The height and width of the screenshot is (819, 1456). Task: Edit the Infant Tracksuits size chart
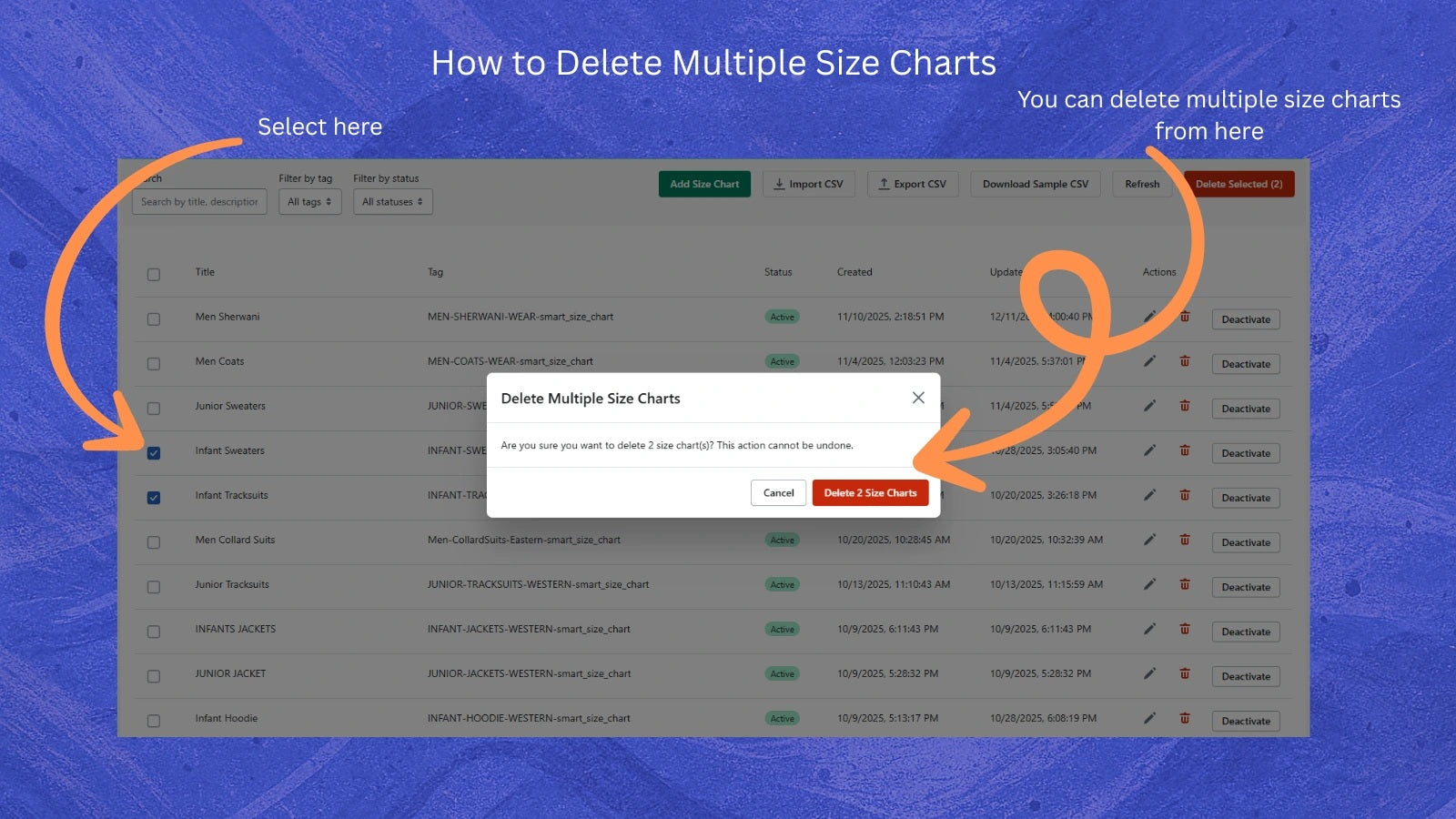(1149, 495)
